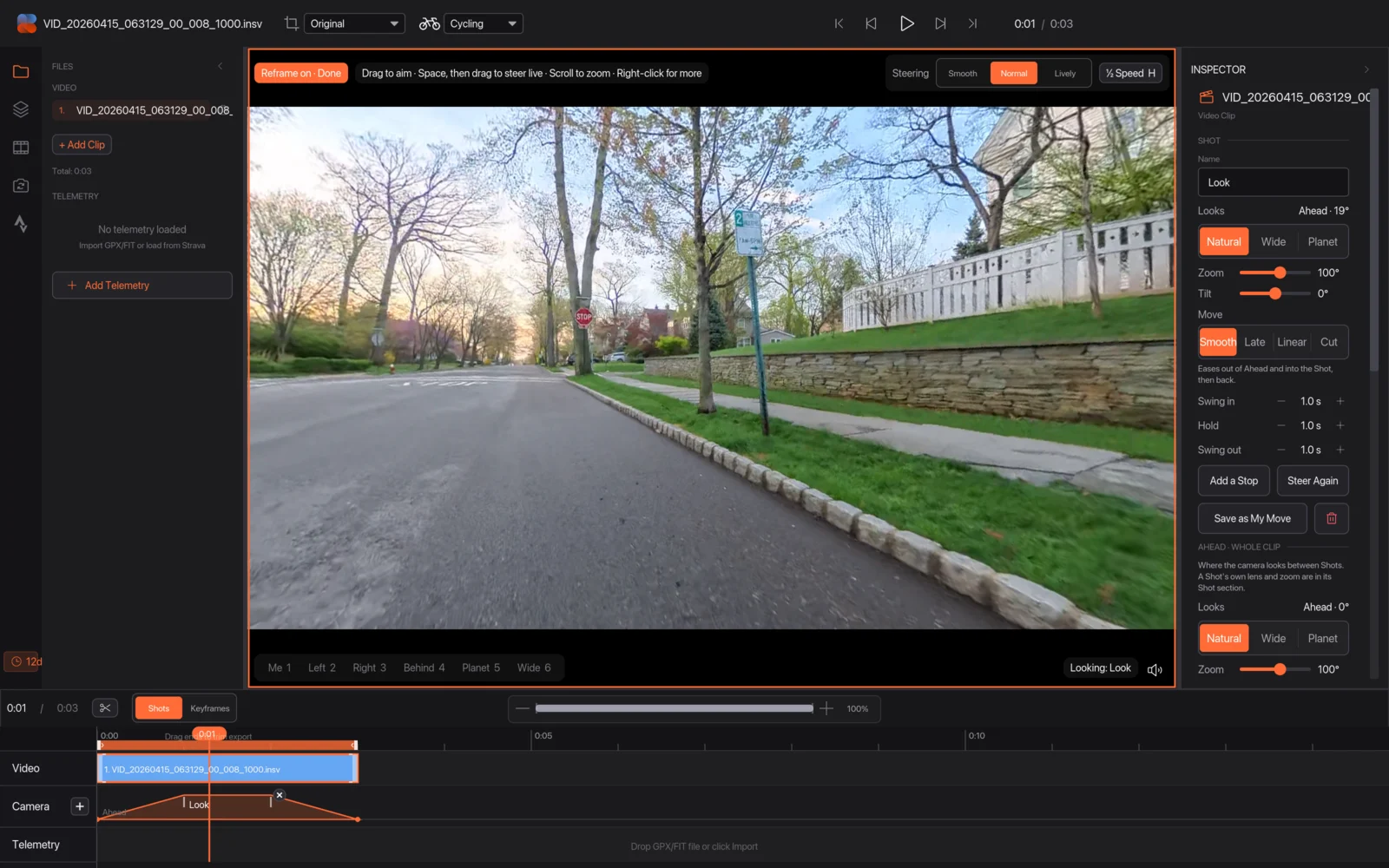The height and width of the screenshot is (868, 1389).
Task: Open the layers stack sidebar icon
Action: pos(21,109)
